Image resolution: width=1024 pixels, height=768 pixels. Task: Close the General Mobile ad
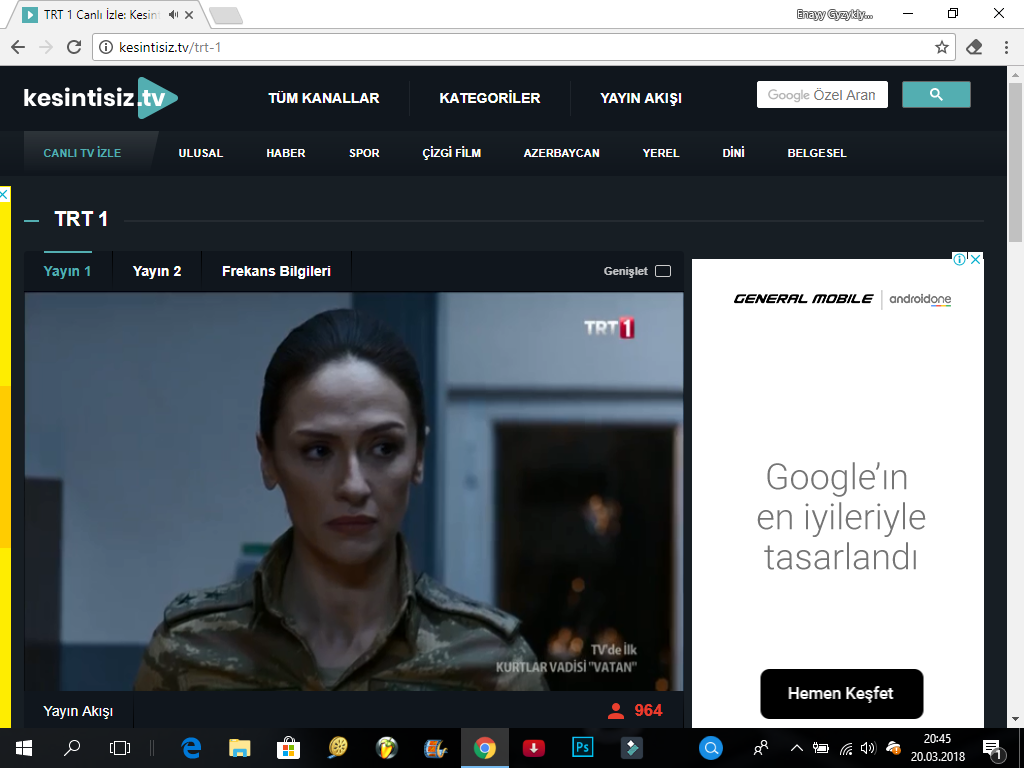click(975, 259)
